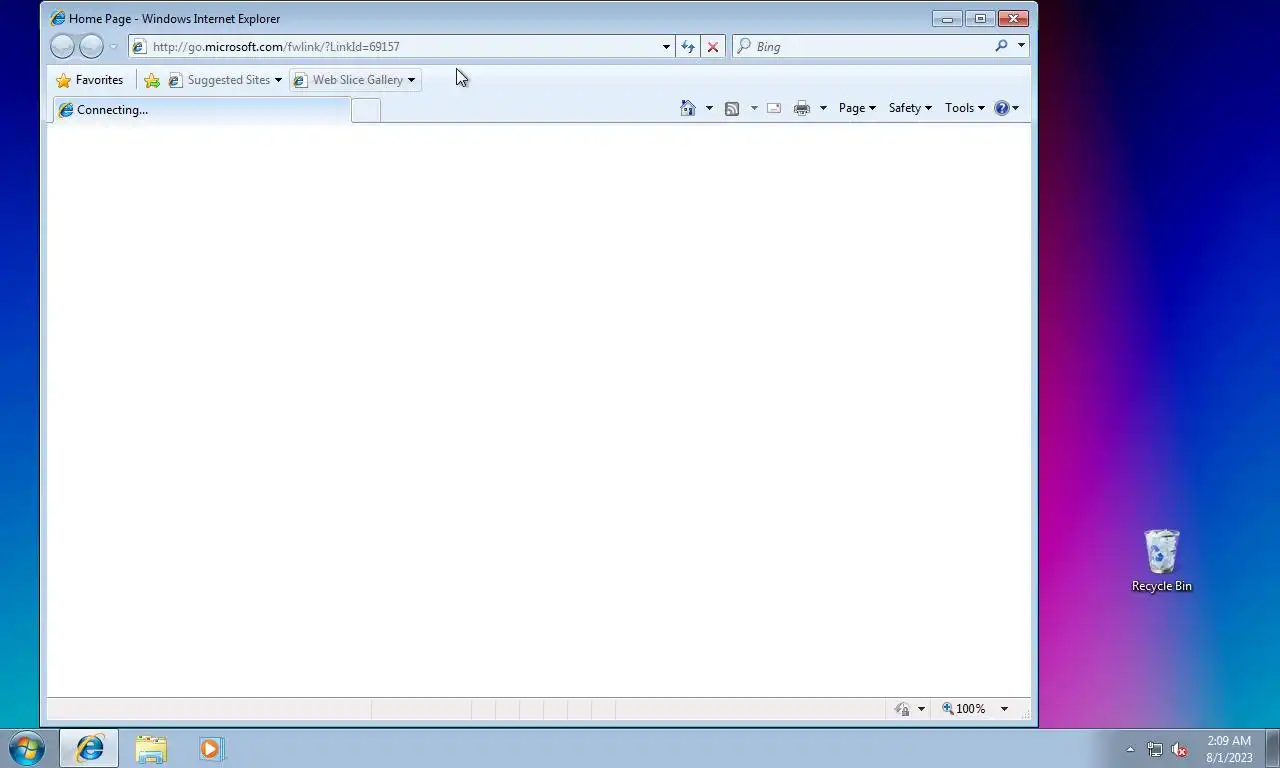Open Windows Media Player from taskbar
The width and height of the screenshot is (1280, 768).
coord(211,748)
